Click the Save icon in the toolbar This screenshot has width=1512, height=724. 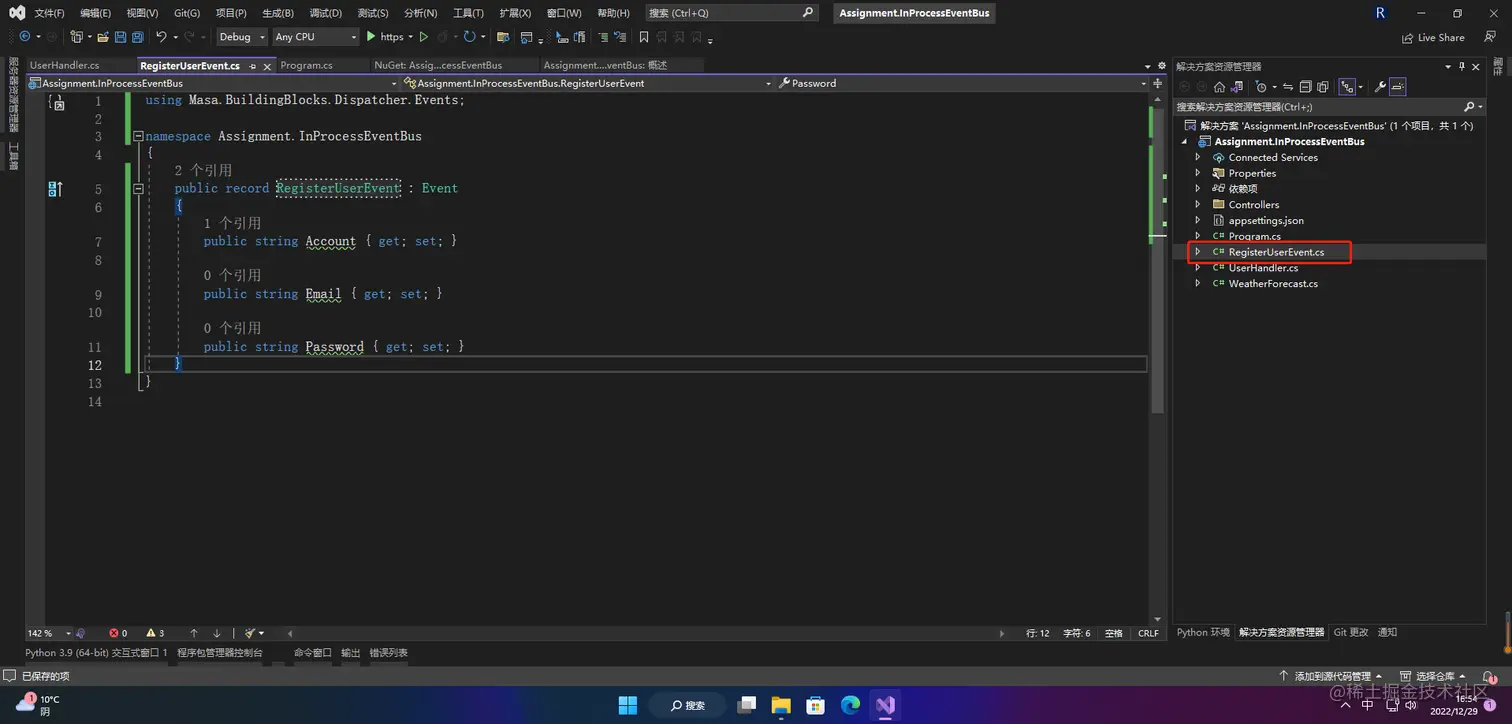[x=120, y=37]
